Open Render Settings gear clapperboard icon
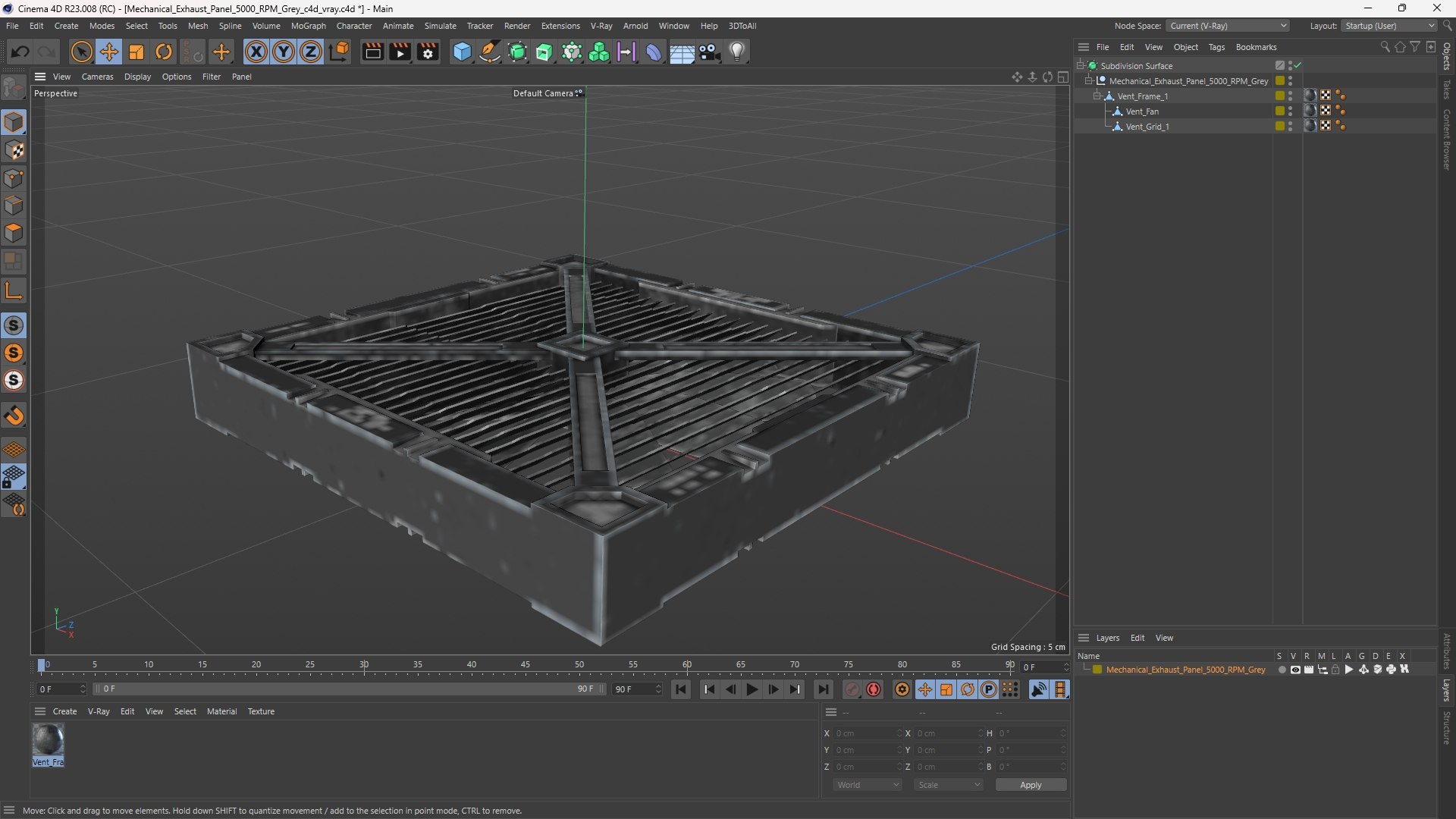Image resolution: width=1456 pixels, height=819 pixels. coord(428,52)
